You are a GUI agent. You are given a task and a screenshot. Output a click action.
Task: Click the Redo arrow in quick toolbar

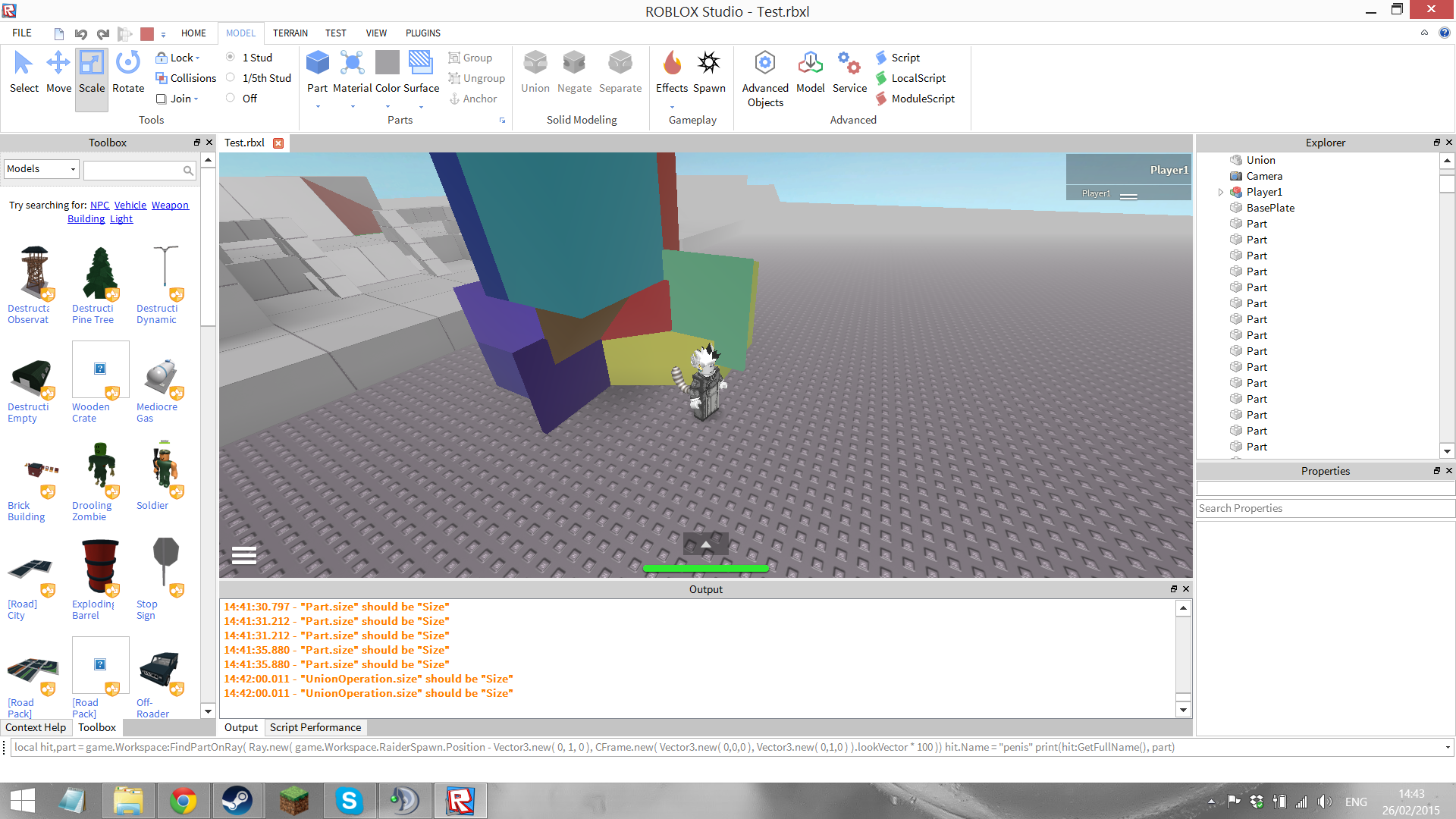pos(103,33)
